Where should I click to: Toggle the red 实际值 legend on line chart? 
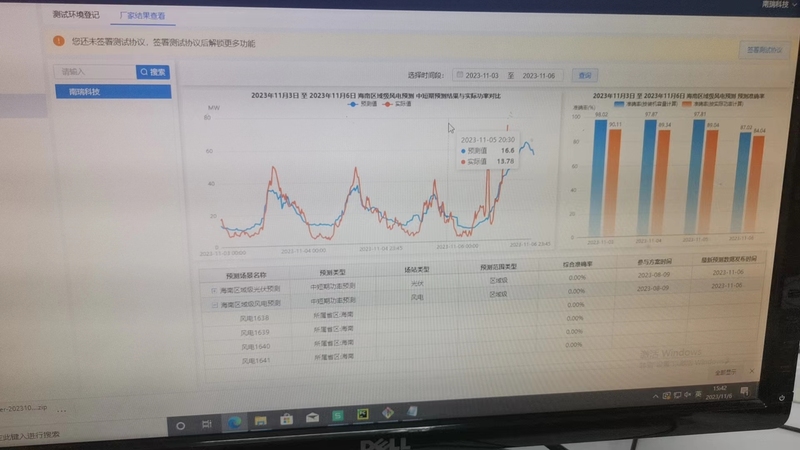[x=397, y=104]
